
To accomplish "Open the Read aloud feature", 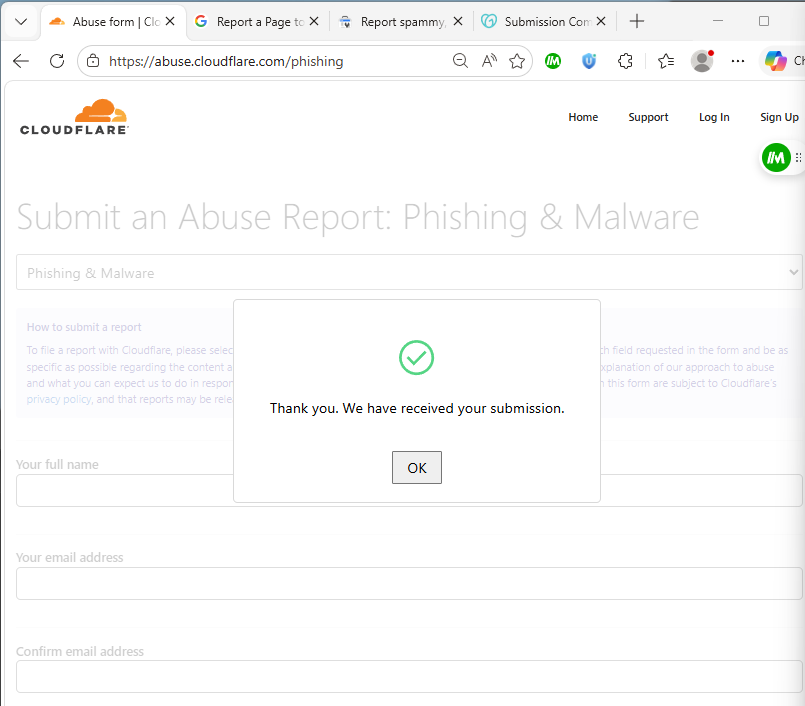I will coord(489,61).
